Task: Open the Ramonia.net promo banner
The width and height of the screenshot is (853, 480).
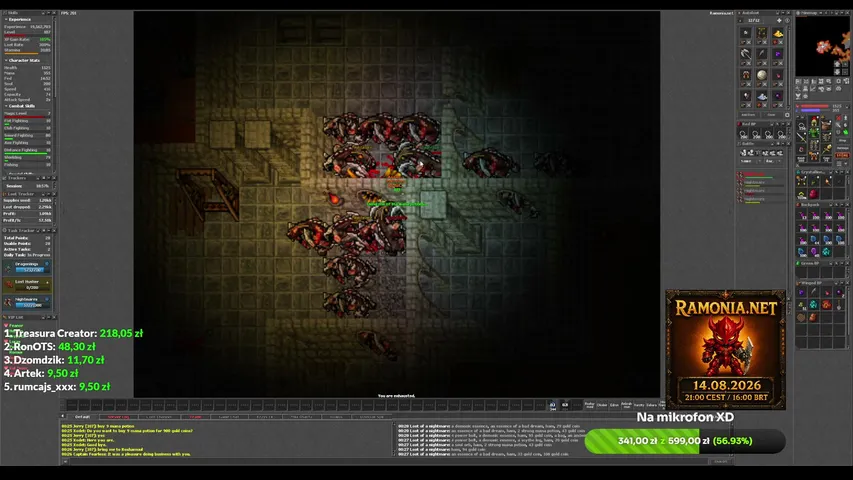Action: click(x=726, y=349)
